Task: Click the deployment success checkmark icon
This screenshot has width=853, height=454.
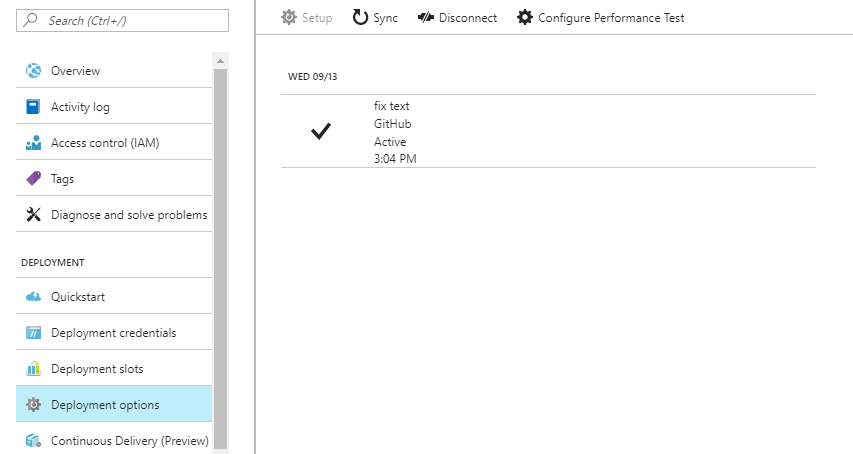Action: coord(320,132)
